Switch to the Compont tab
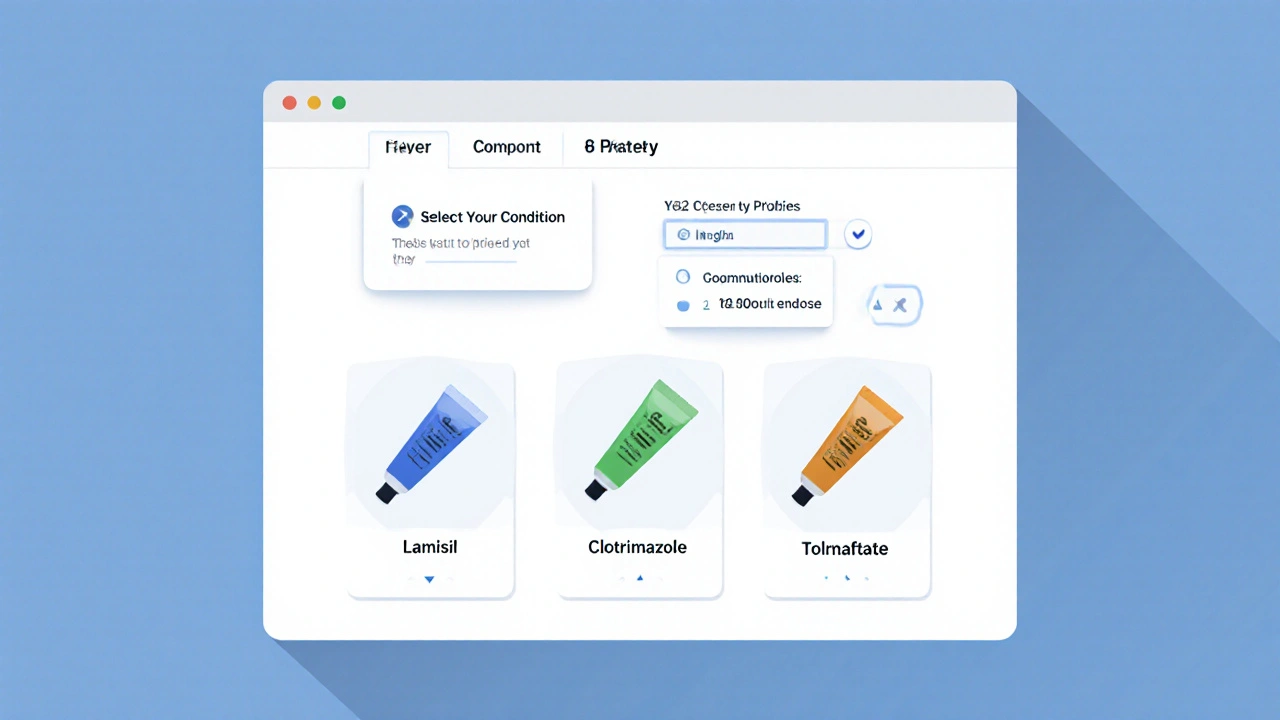 click(x=506, y=147)
